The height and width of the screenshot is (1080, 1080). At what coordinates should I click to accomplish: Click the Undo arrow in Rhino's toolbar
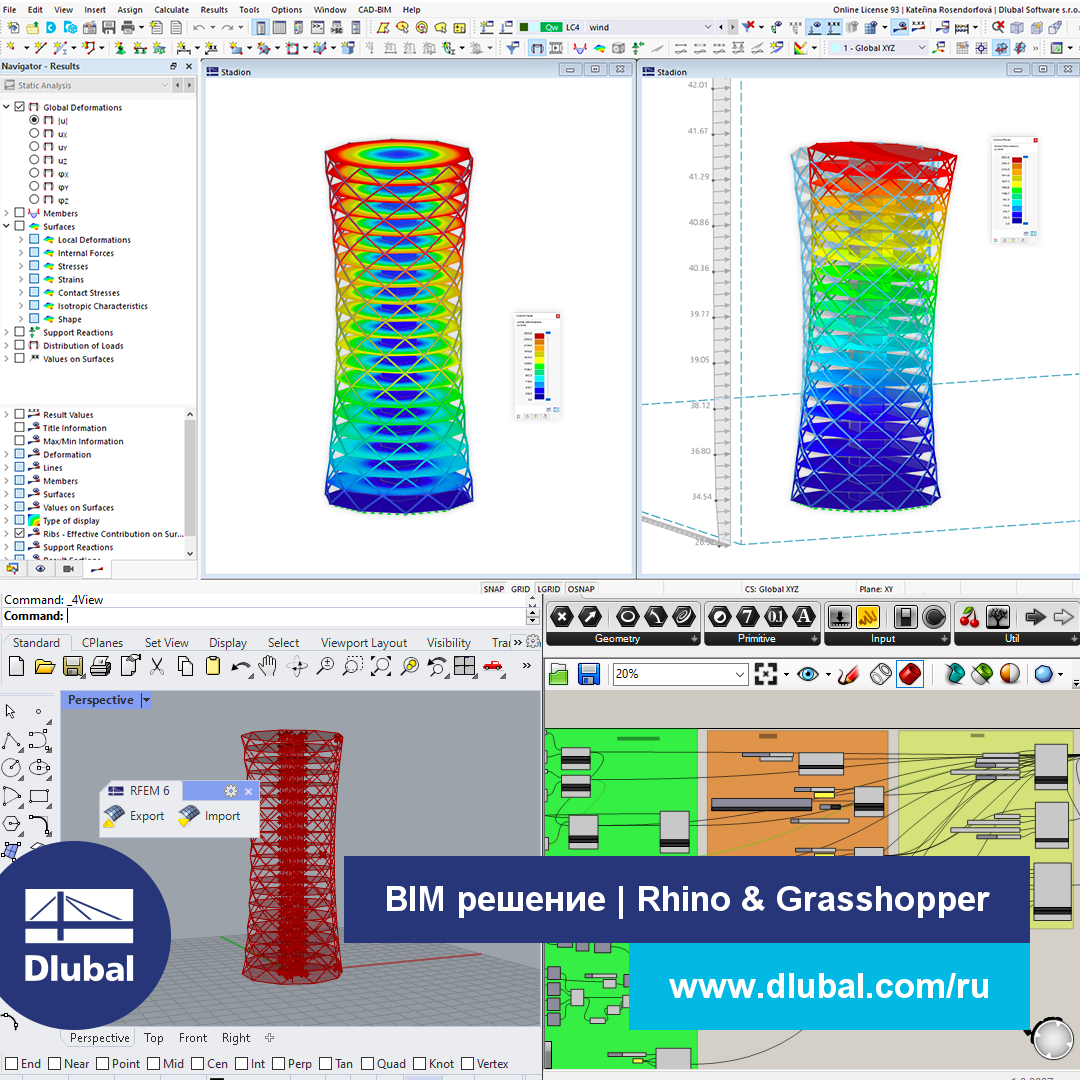(240, 667)
